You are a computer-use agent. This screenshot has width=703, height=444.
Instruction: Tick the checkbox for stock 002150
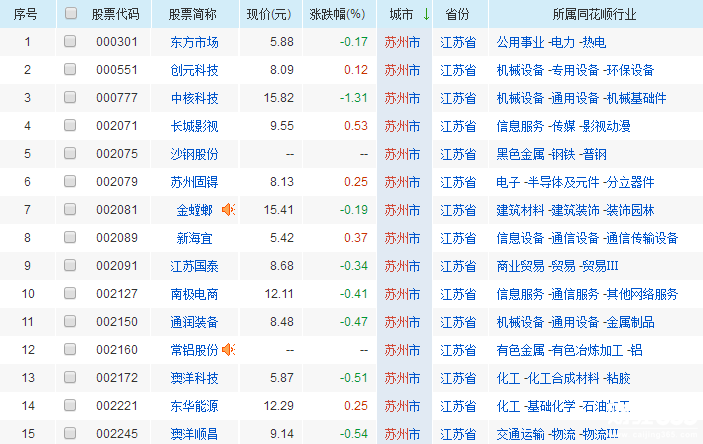(70, 321)
